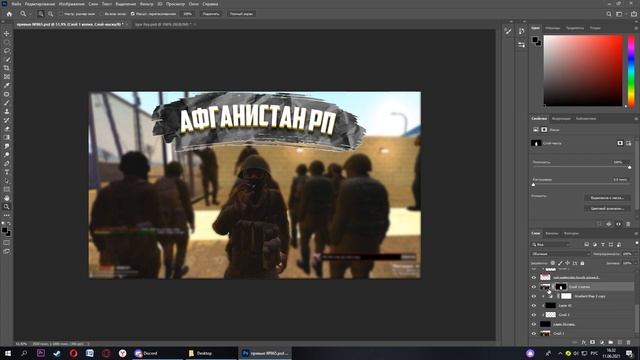Viewport: 640px width, 360px height.
Task: Select the layer mask thumbnail of 'Слой 1 копия'
Action: coord(561,287)
